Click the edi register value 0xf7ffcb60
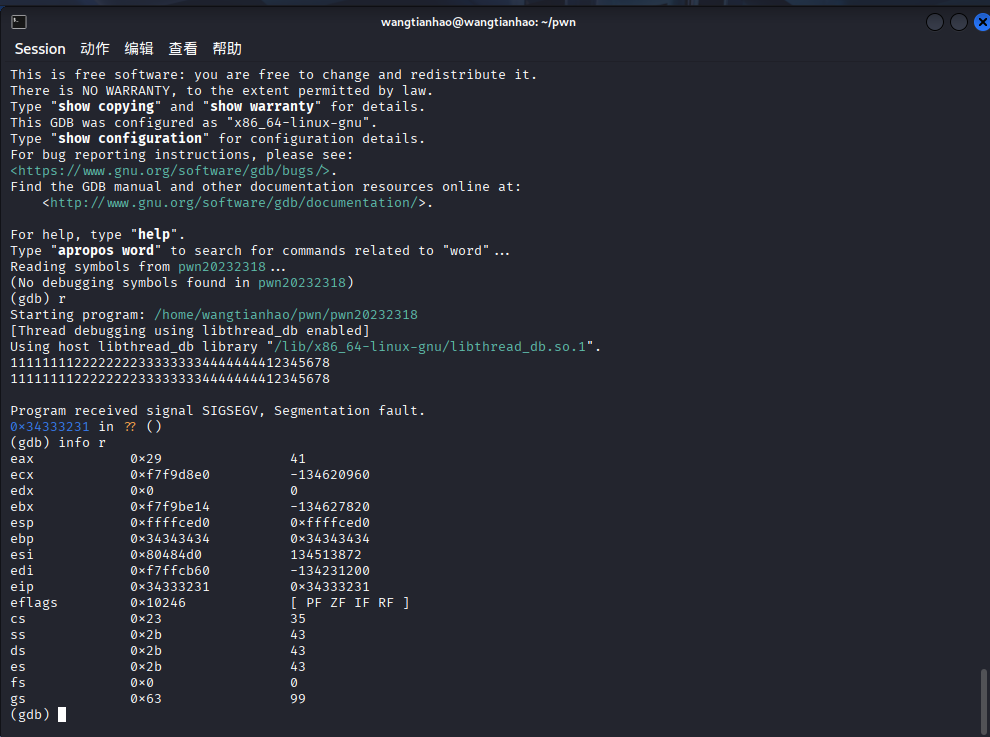The height and width of the screenshot is (737, 990). click(170, 570)
